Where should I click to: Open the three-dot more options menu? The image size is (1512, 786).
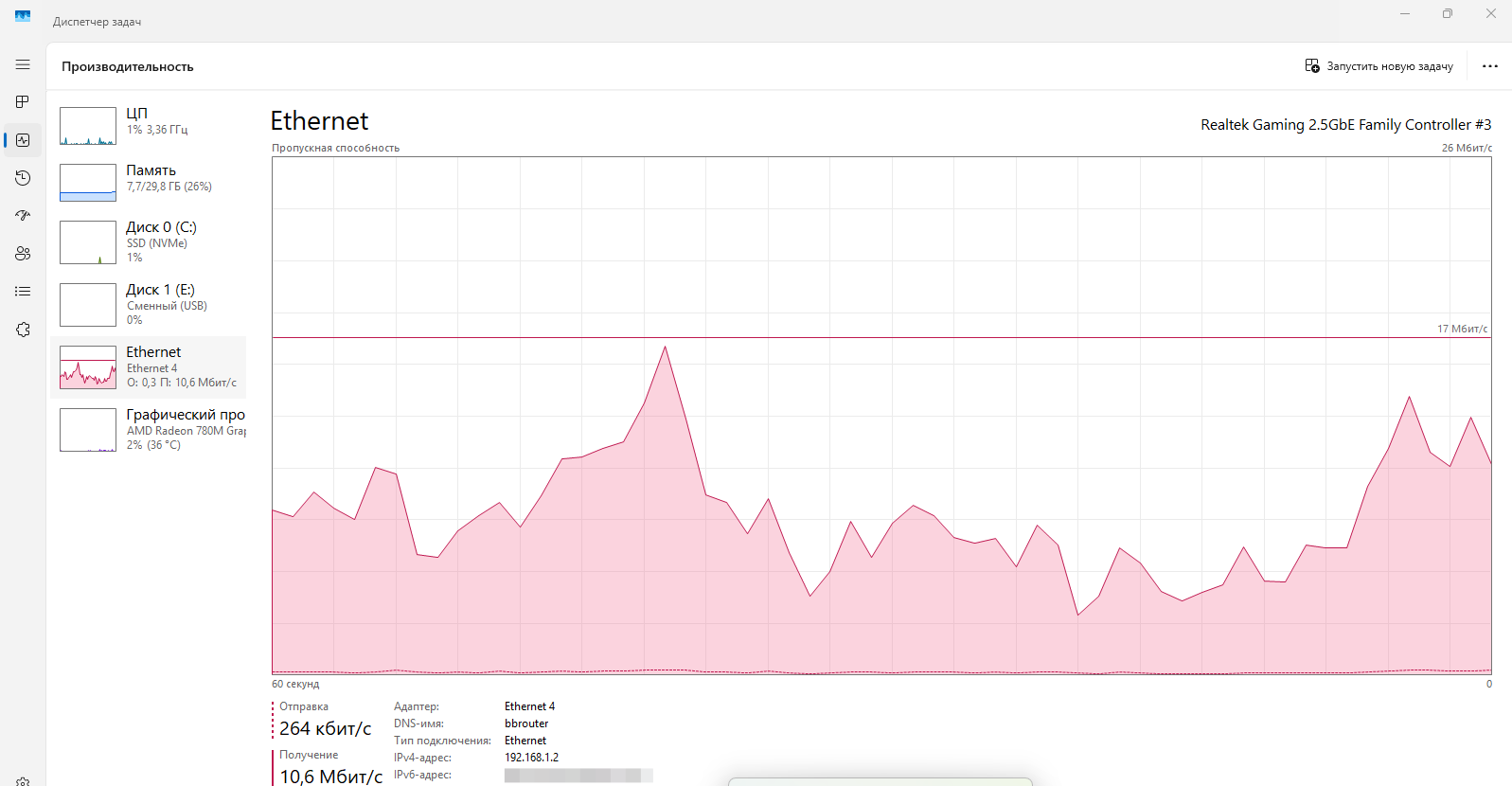click(1489, 66)
